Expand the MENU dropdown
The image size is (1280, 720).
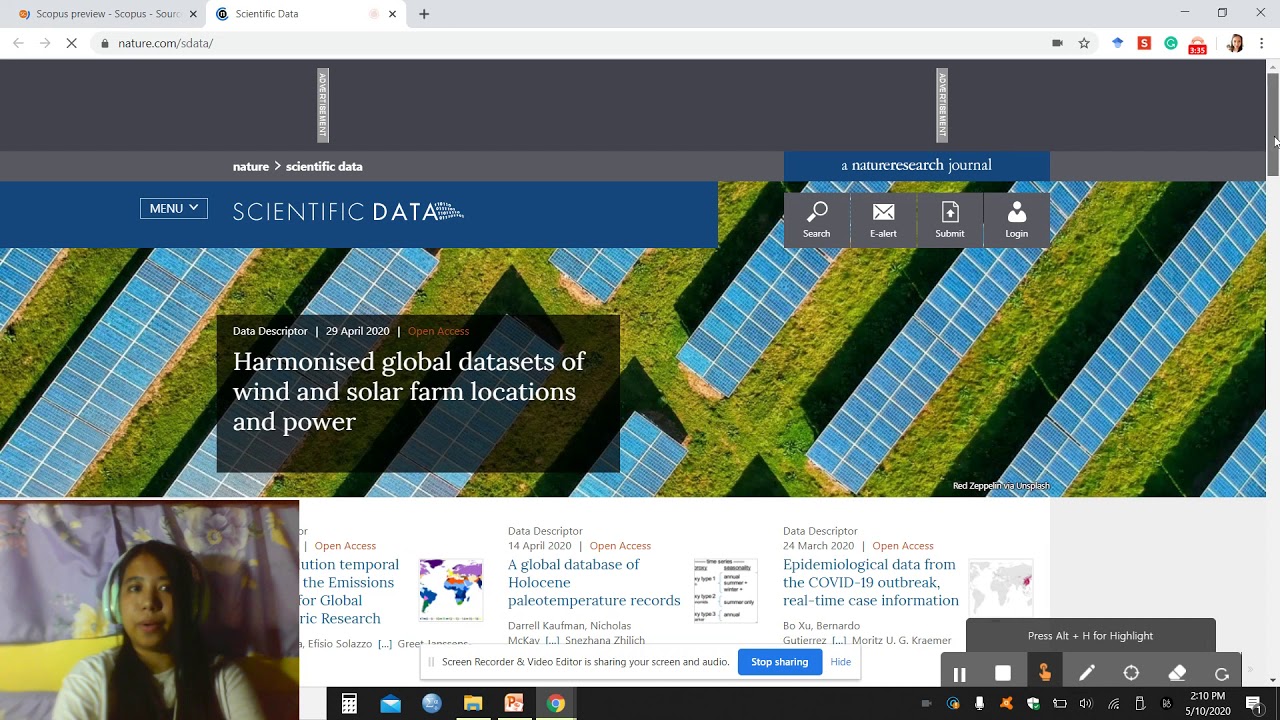(174, 208)
